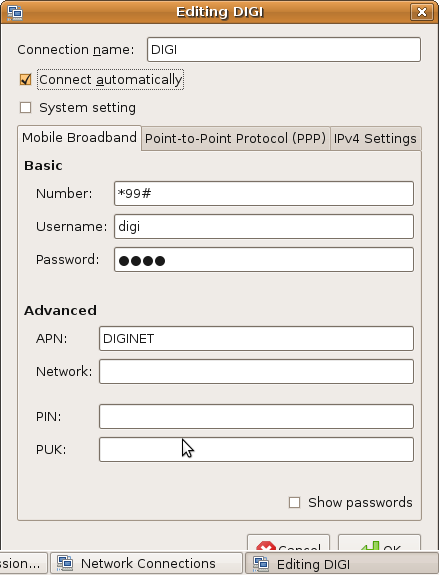This screenshot has height=575, width=439.
Task: Toggle the Show passwords checkbox
Action: coord(294,502)
